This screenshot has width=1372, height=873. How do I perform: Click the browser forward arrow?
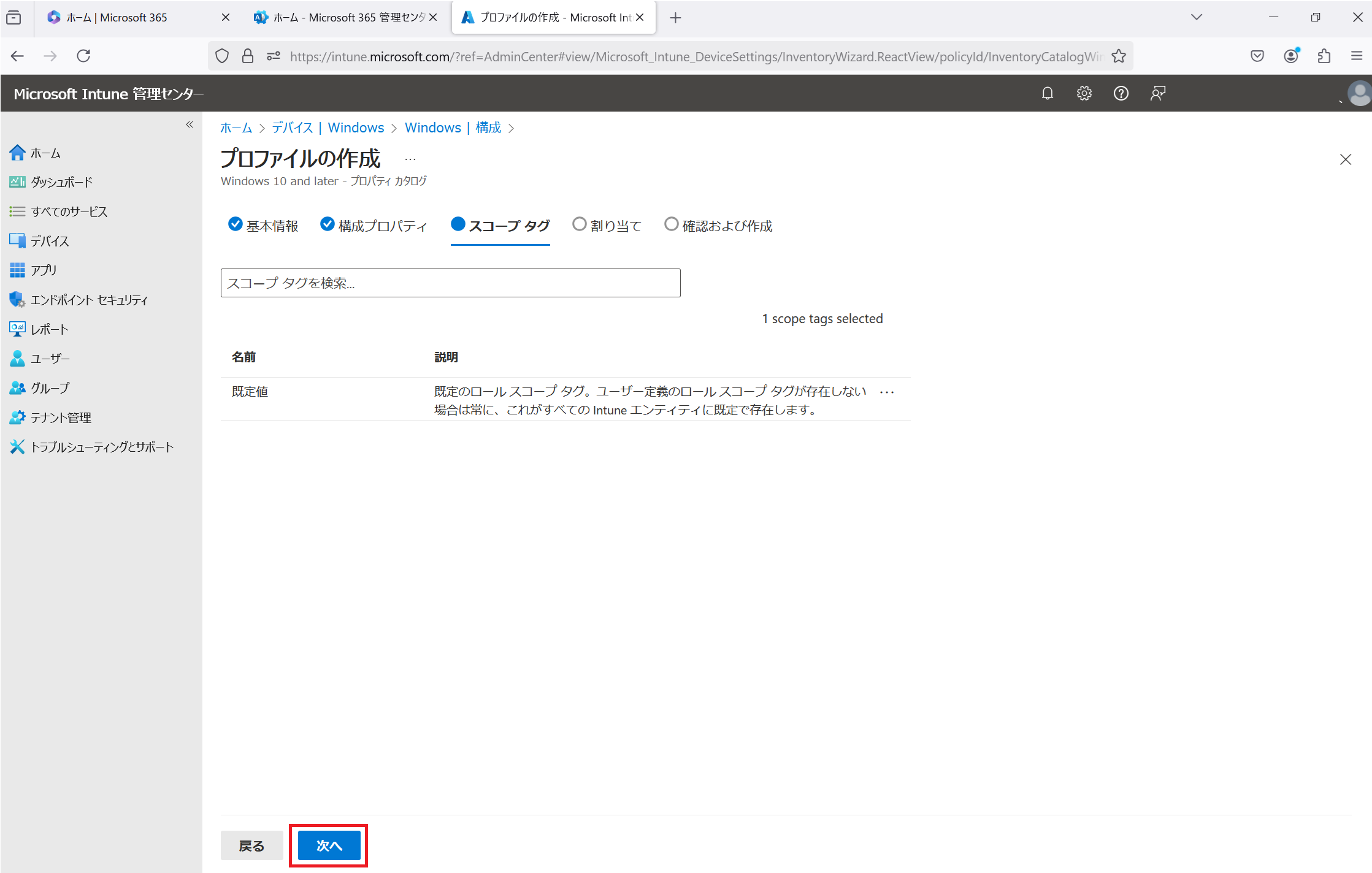click(50, 56)
